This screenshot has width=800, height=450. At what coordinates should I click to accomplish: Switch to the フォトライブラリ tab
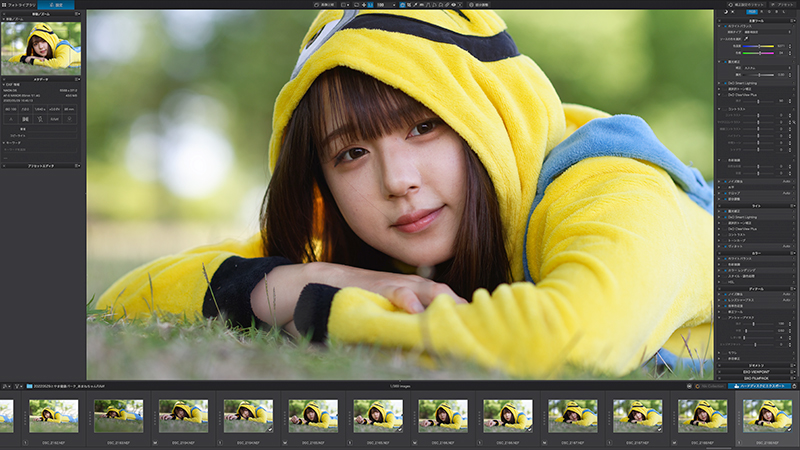18,5
